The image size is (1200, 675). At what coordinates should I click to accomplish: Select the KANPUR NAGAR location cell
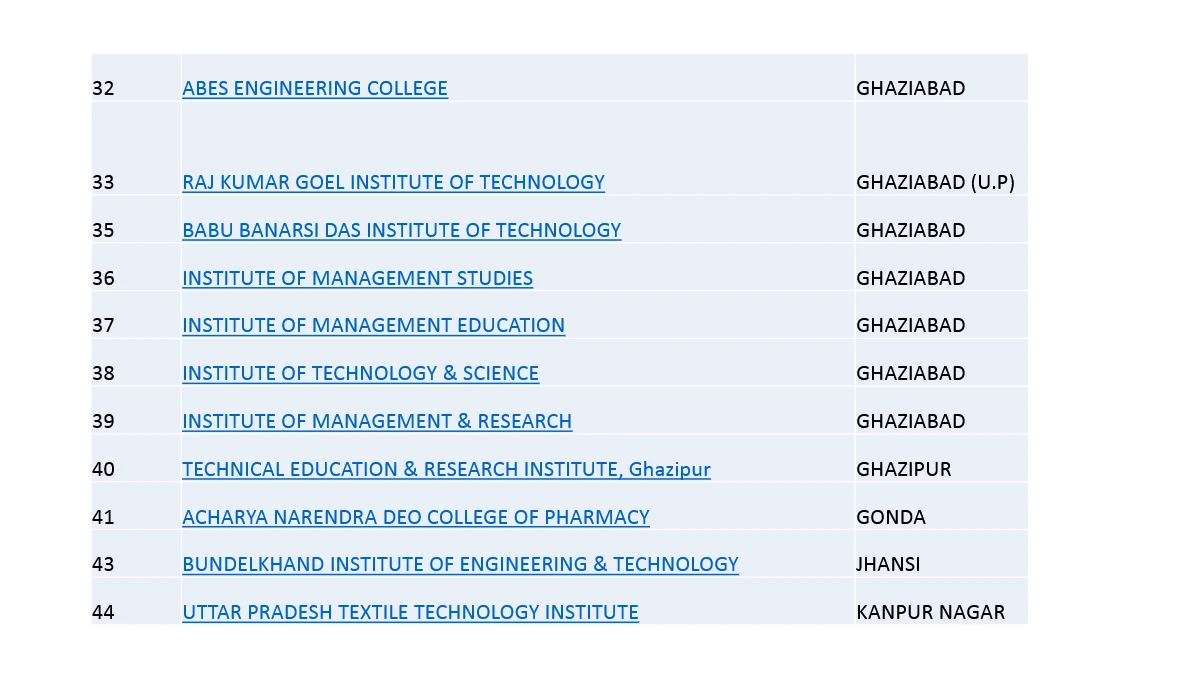tap(930, 612)
